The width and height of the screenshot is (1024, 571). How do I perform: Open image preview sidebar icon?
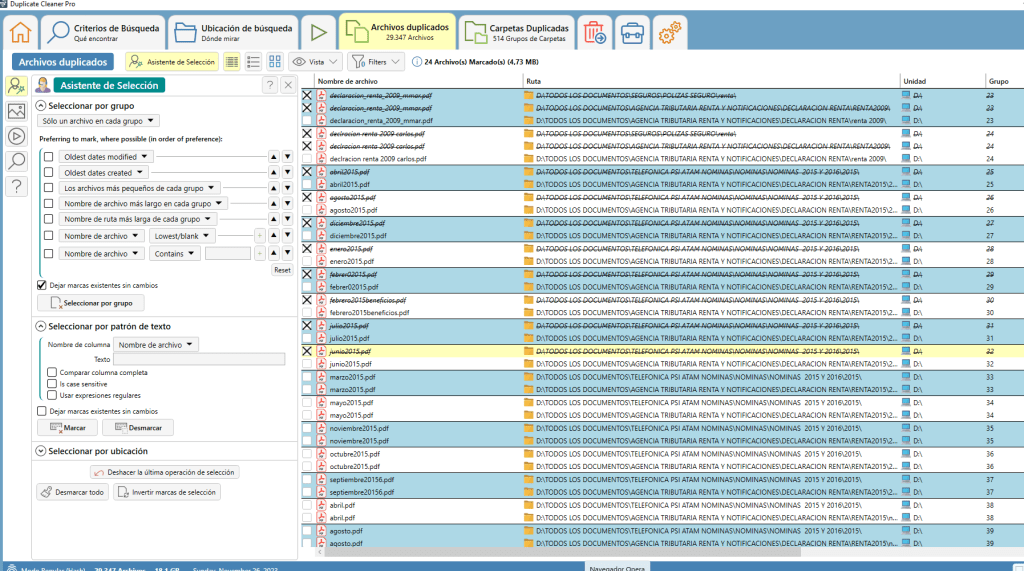click(x=16, y=110)
